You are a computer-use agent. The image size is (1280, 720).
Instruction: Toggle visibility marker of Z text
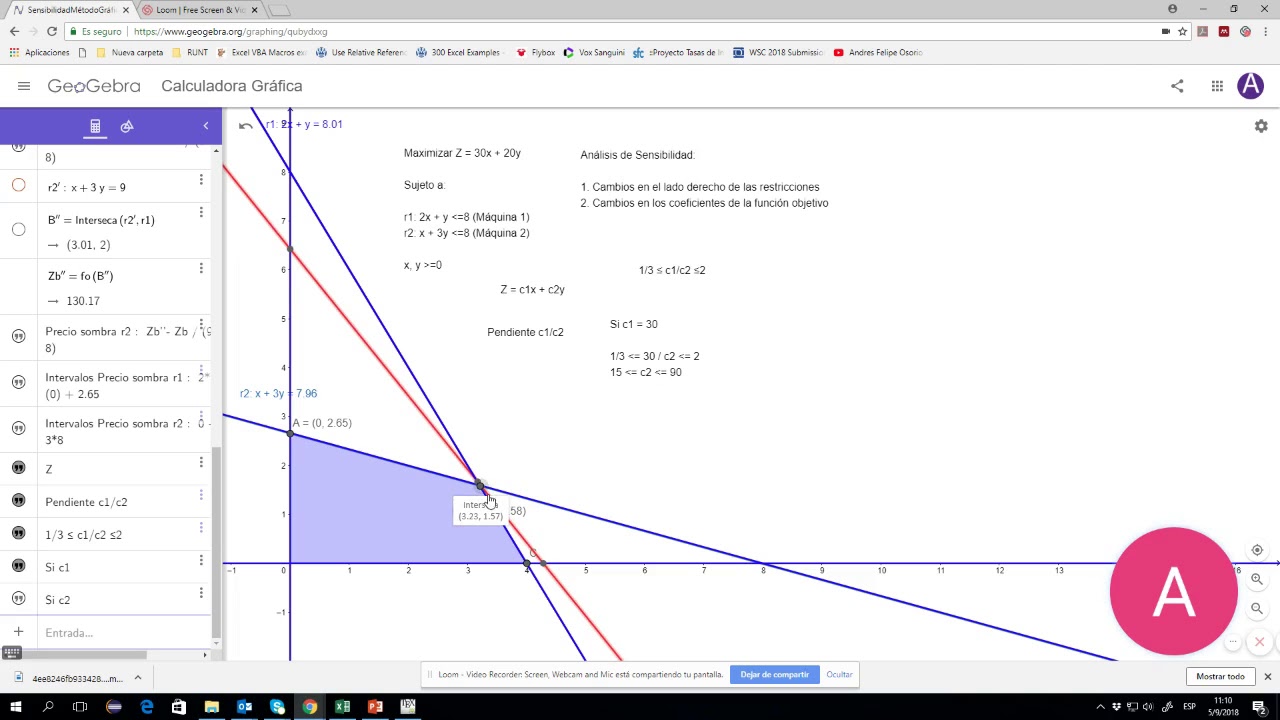click(18, 468)
